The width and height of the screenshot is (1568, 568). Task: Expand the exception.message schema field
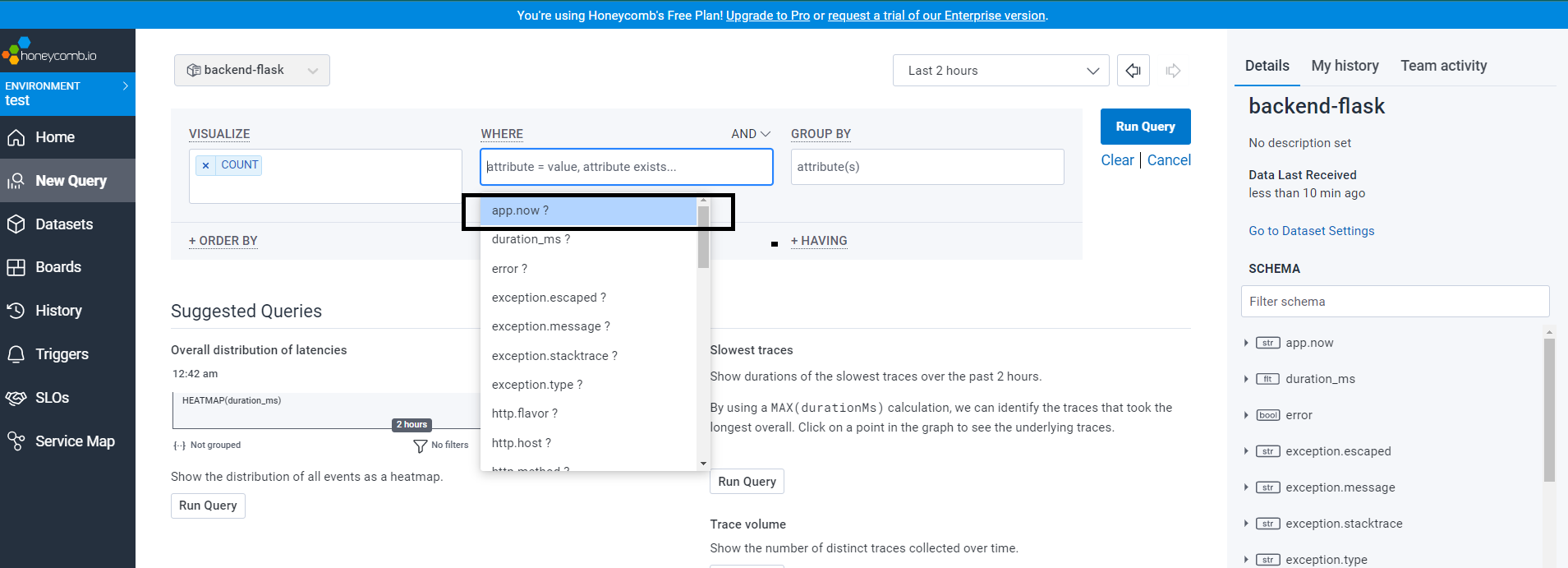coord(1246,487)
